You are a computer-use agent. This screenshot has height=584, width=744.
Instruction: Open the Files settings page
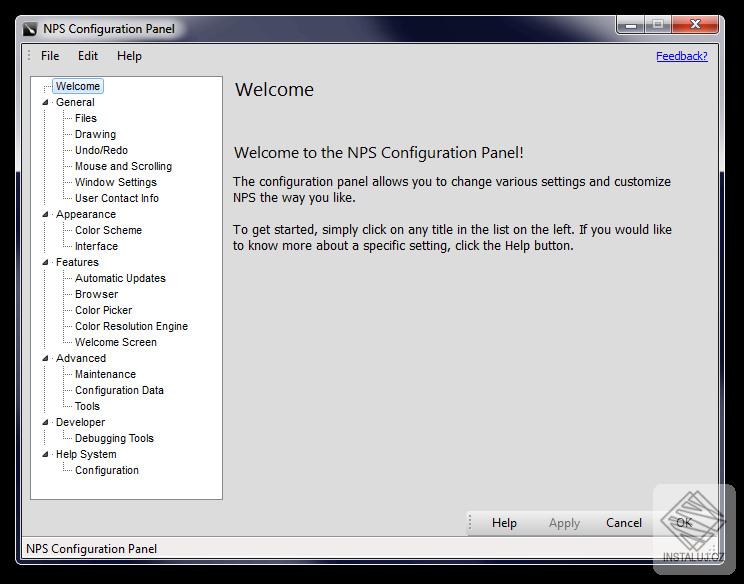coord(85,118)
